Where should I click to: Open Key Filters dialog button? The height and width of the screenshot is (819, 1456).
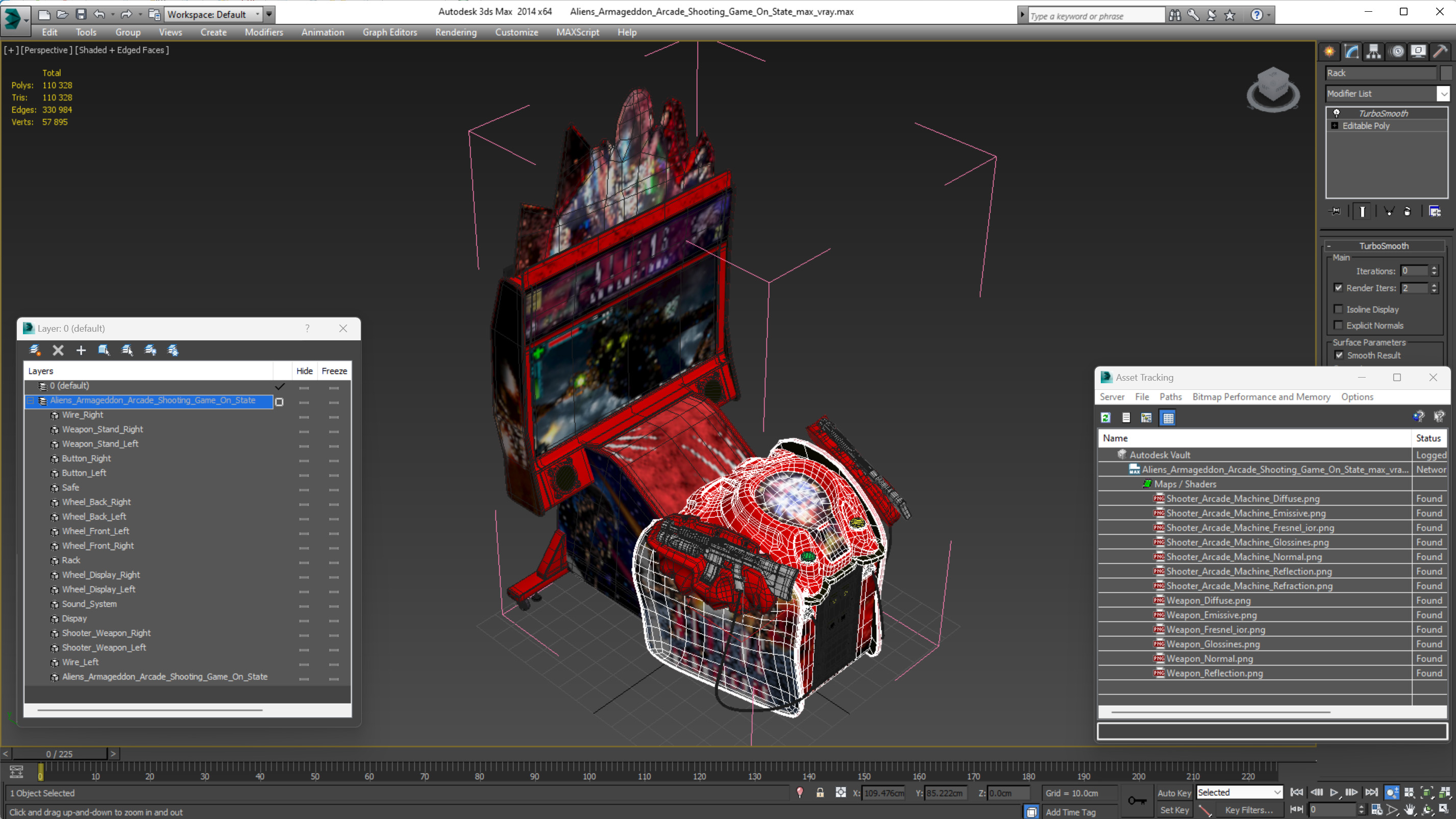click(1249, 810)
